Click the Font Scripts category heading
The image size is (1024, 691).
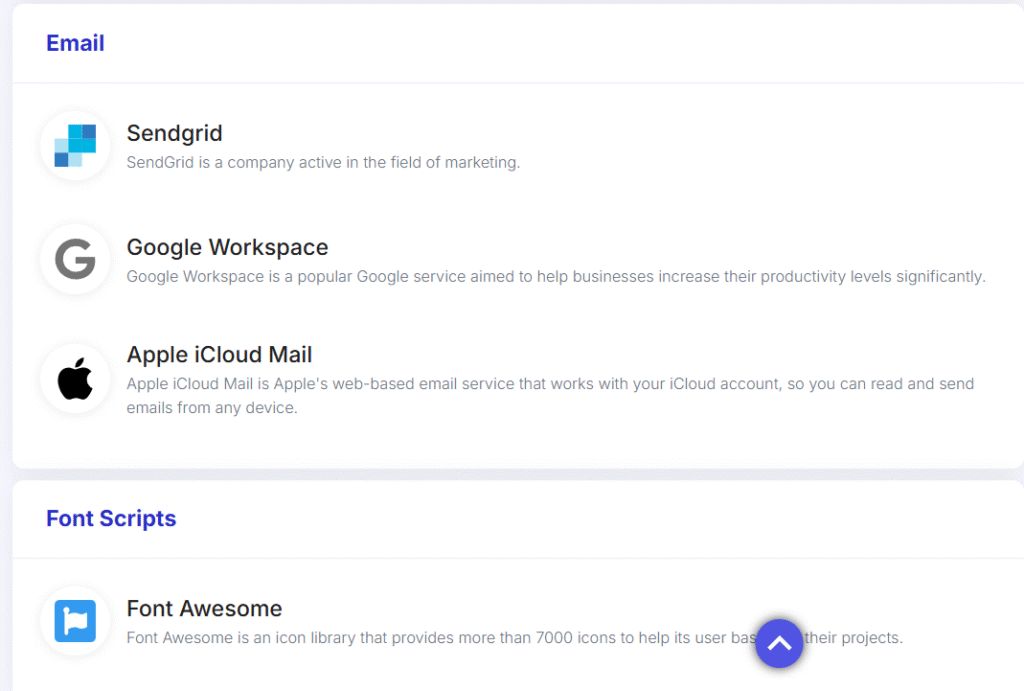[x=111, y=518]
